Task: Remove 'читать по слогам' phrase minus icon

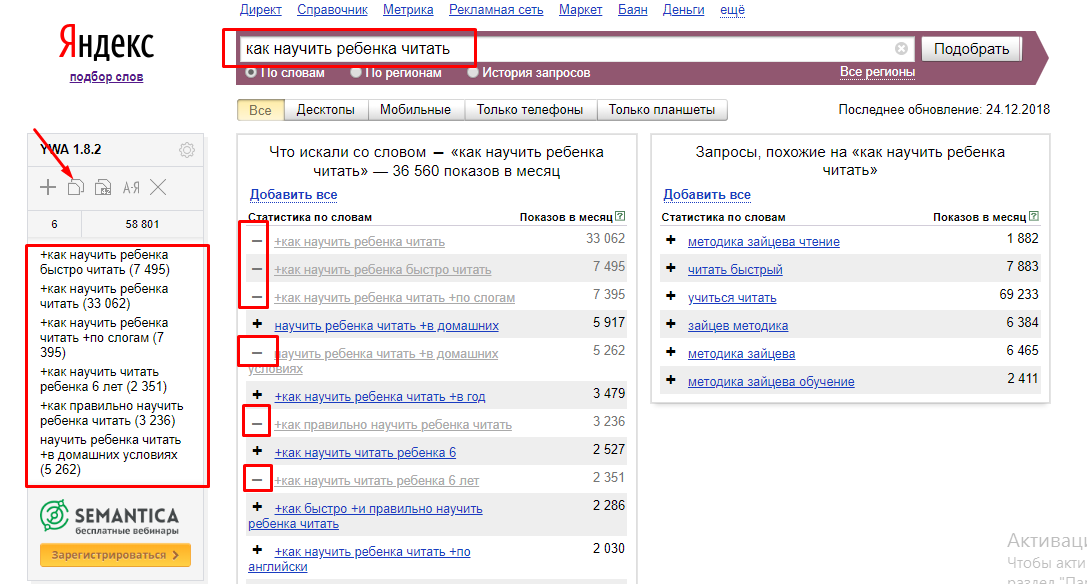Action: [x=256, y=297]
